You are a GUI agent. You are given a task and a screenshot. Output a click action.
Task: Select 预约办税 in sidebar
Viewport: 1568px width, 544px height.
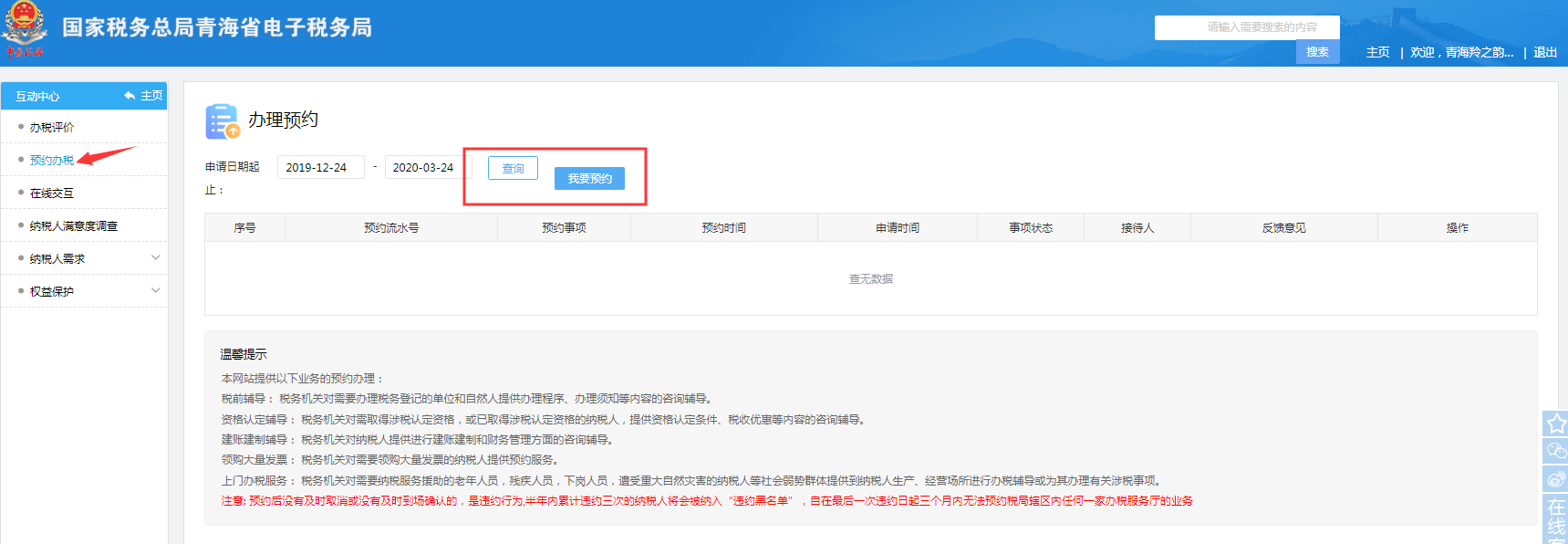pyautogui.click(x=52, y=161)
